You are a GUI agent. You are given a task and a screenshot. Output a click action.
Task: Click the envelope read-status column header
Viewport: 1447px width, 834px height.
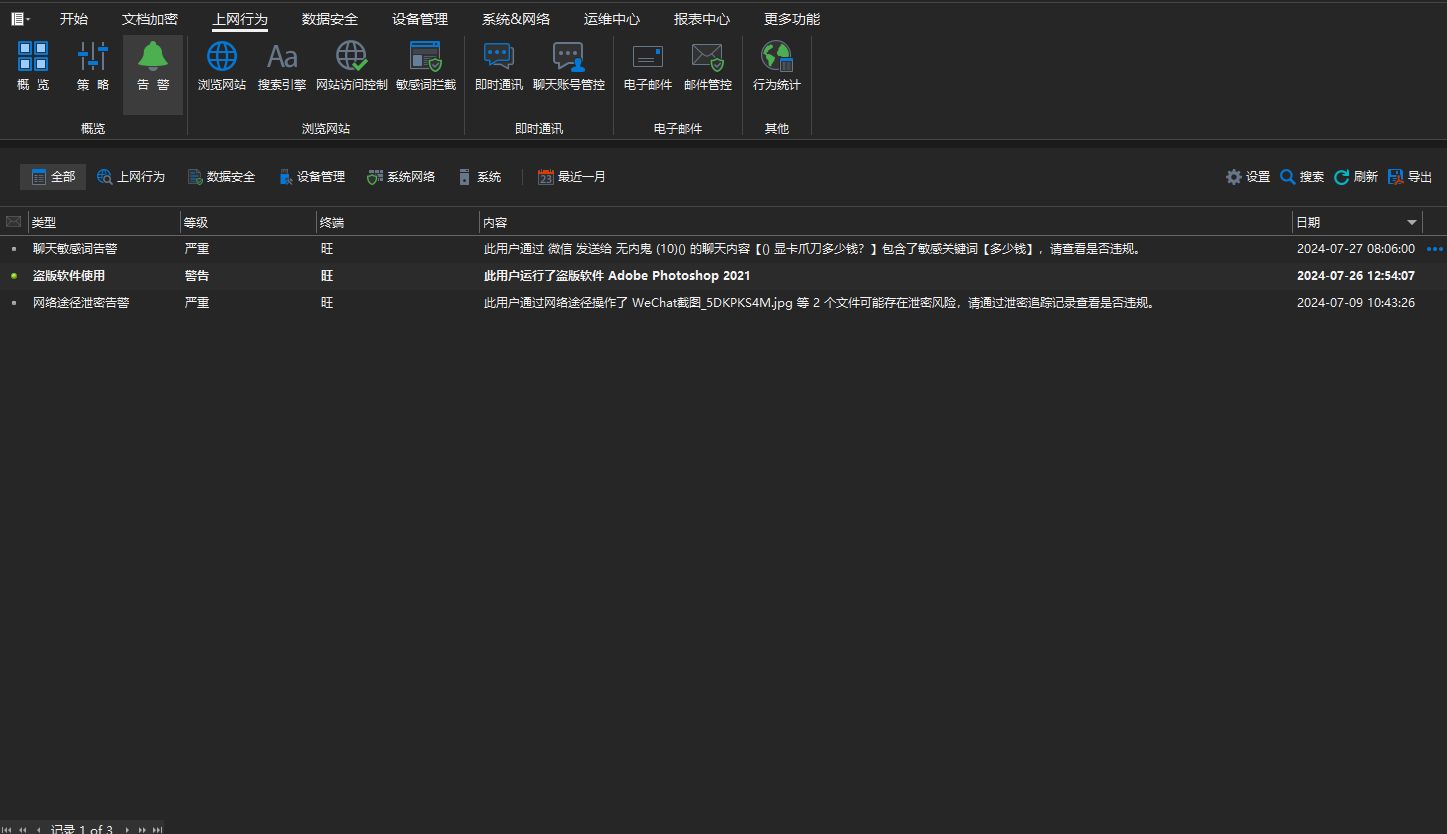tap(13, 222)
